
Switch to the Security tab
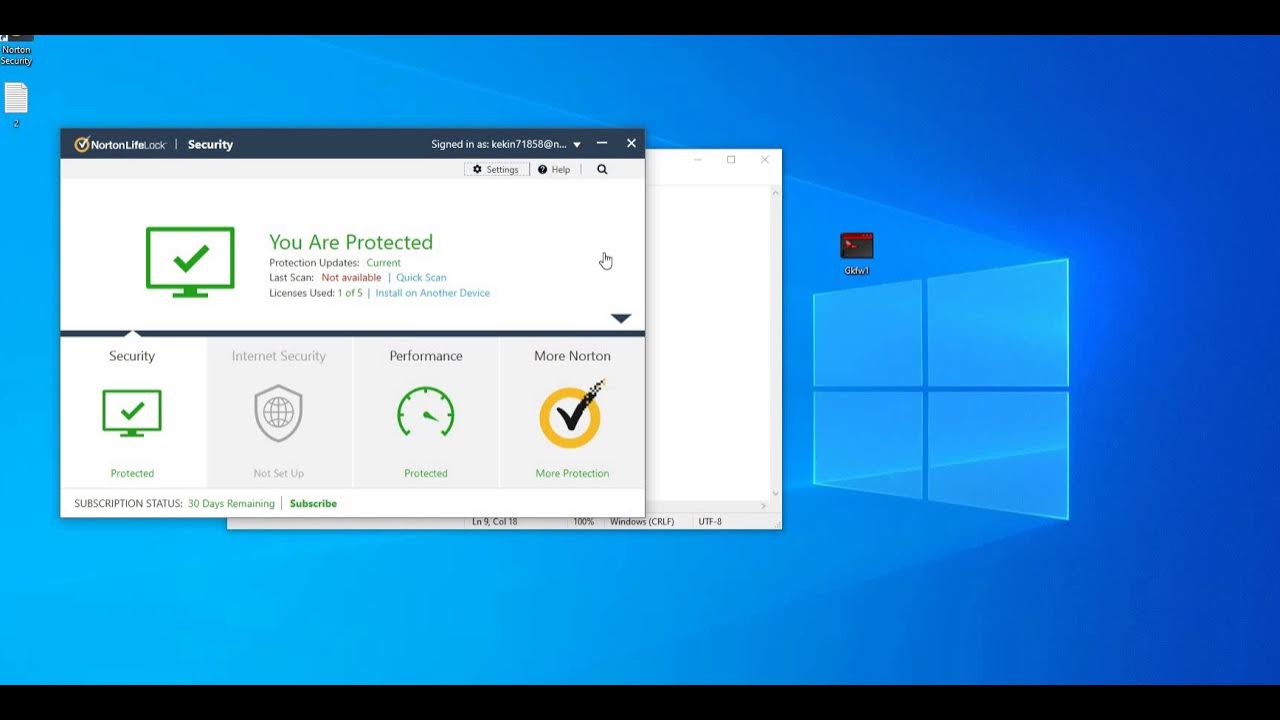tap(132, 412)
